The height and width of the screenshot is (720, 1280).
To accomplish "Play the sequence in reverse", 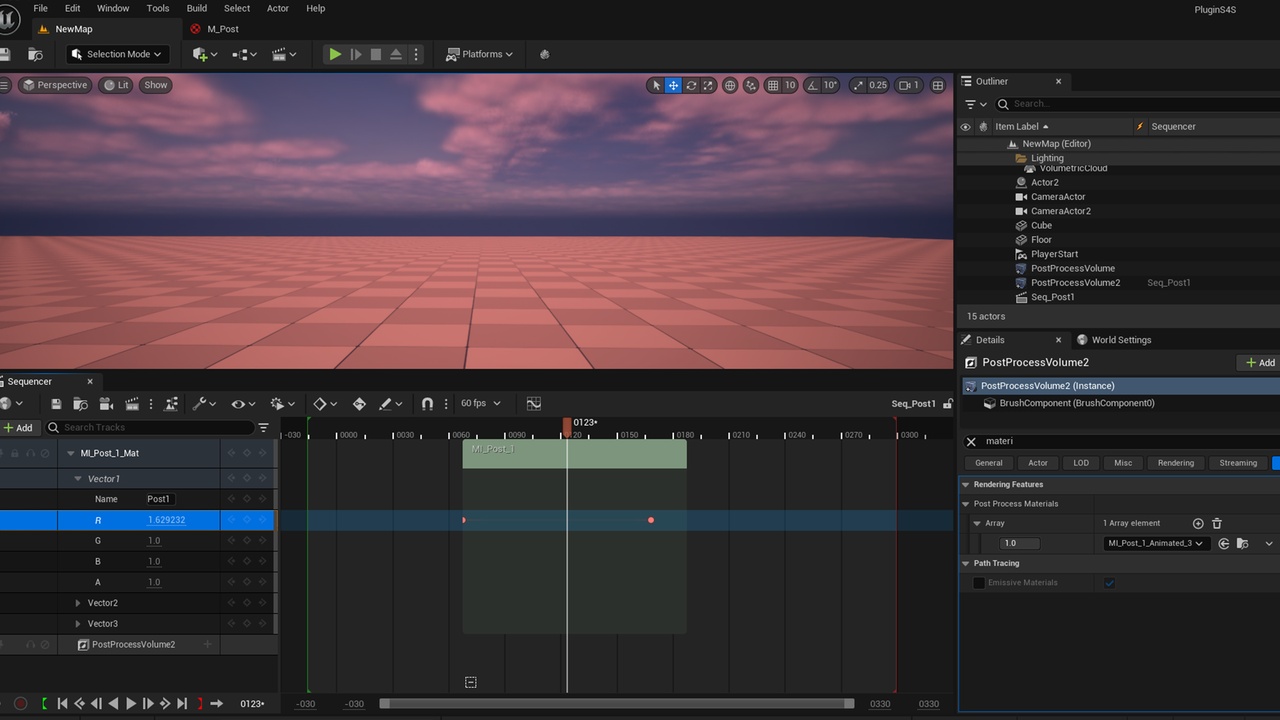I will pos(113,704).
